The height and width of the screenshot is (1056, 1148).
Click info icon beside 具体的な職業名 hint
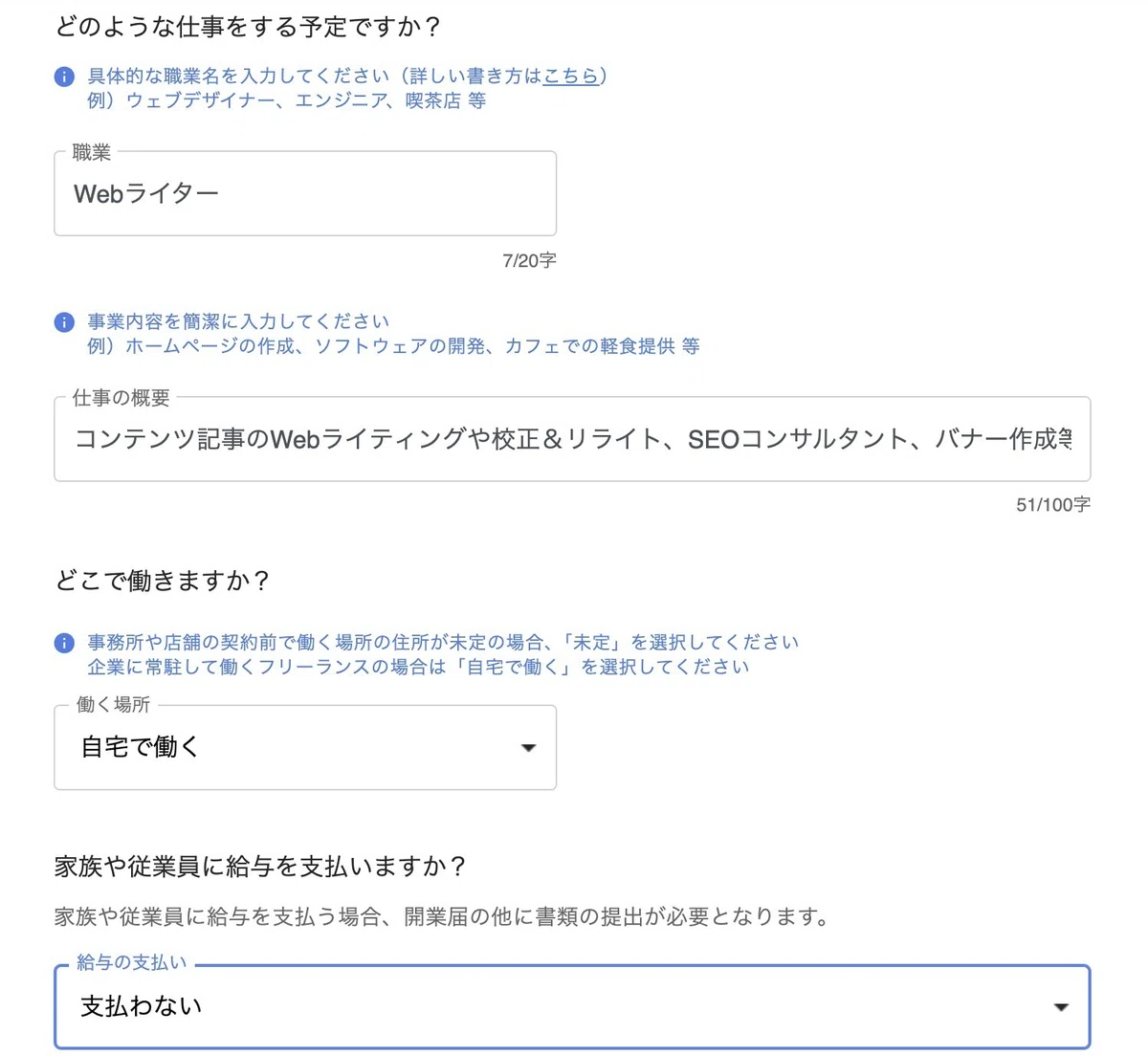(x=64, y=77)
